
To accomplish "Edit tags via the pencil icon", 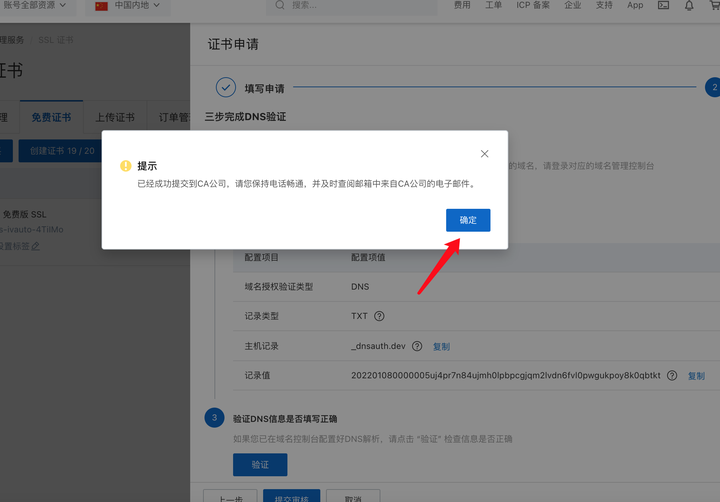I will pos(35,246).
